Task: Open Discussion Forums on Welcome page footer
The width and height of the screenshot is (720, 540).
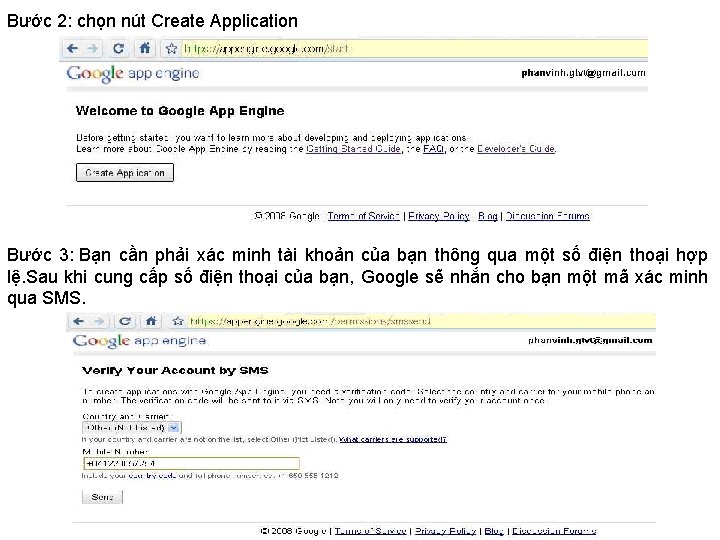Action: pos(548,216)
